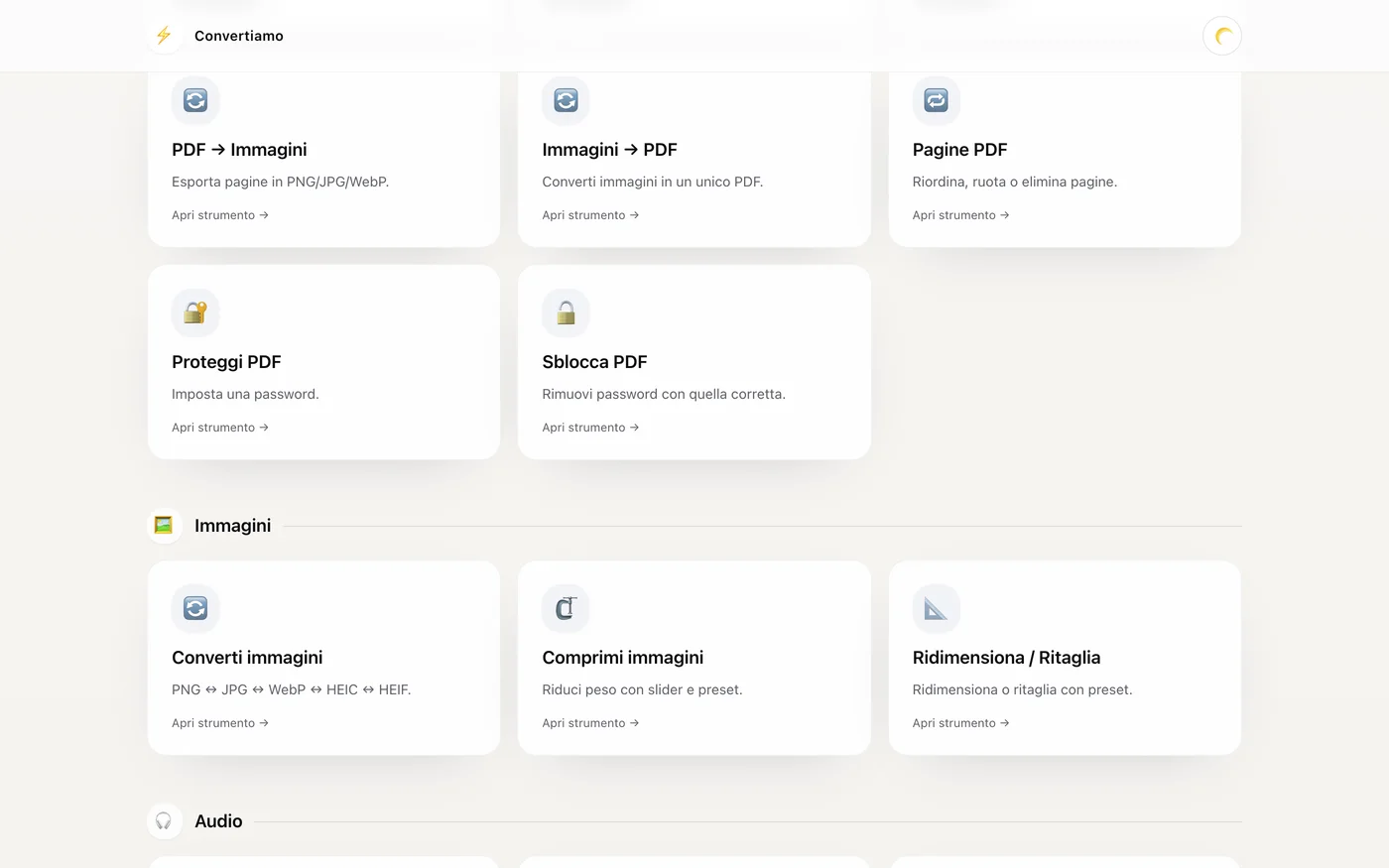The width and height of the screenshot is (1389, 868).
Task: Open tool link under Sblocca PDF
Action: coord(590,428)
